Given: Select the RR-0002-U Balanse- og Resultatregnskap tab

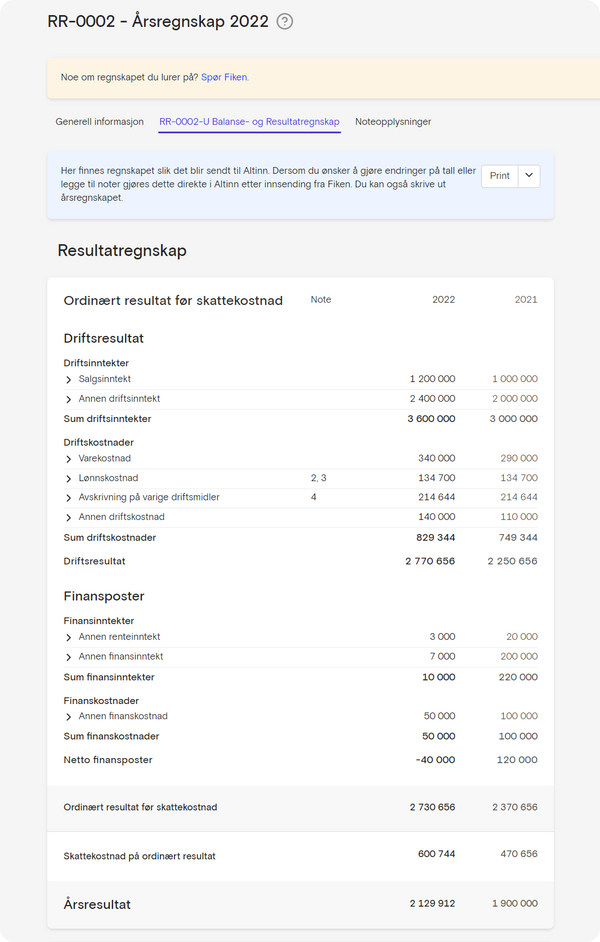Looking at the screenshot, I should 250,121.
